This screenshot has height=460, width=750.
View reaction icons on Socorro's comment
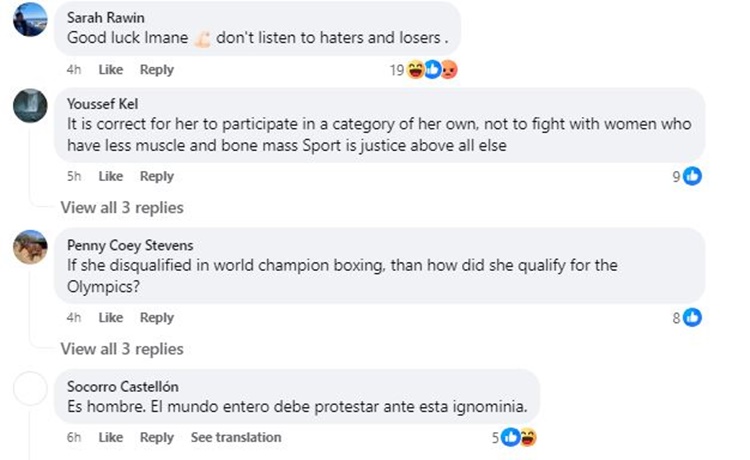pyautogui.click(x=519, y=437)
